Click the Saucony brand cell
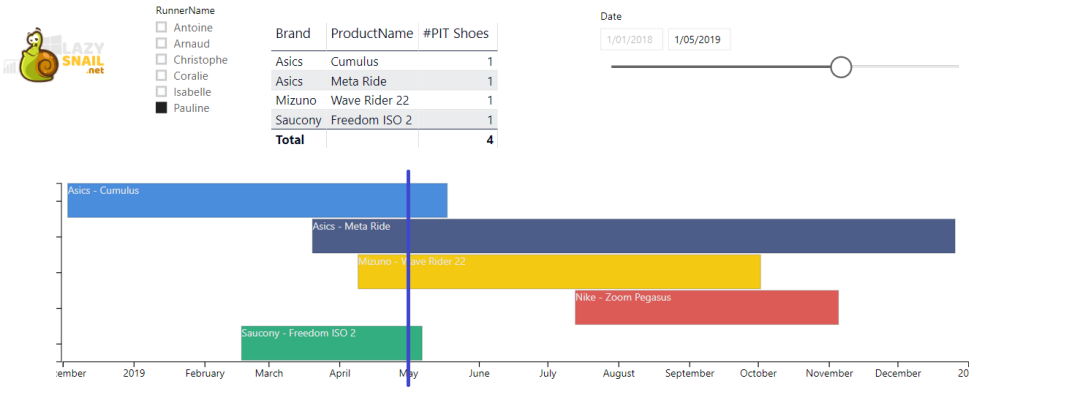1080x403 pixels. coord(298,120)
